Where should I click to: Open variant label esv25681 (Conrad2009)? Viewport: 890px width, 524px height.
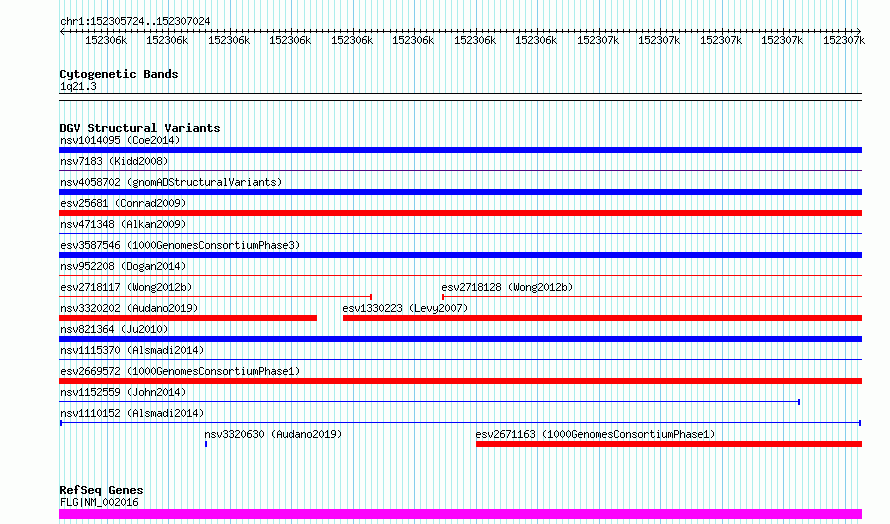[123, 203]
